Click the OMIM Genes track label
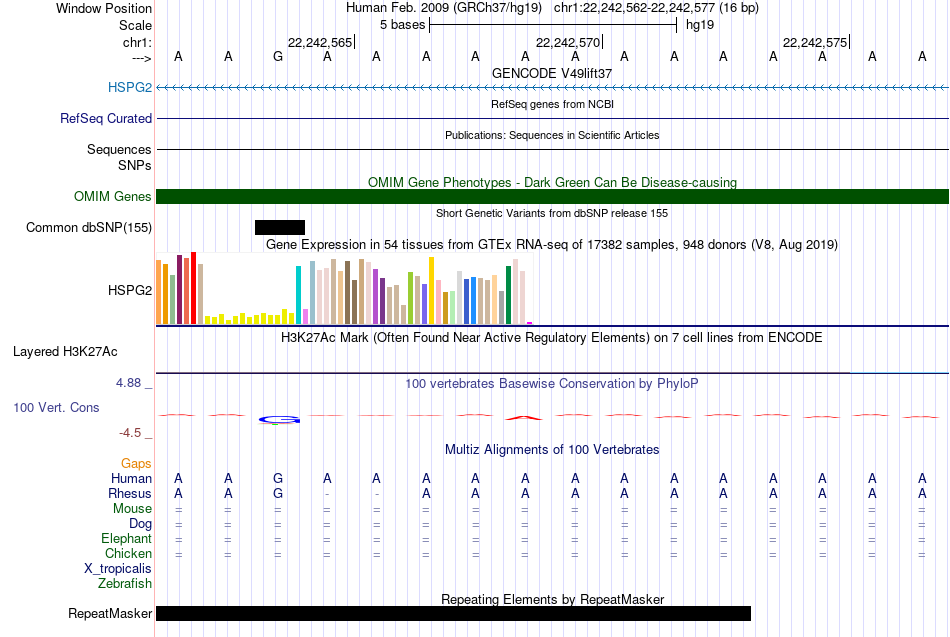 click(112, 197)
